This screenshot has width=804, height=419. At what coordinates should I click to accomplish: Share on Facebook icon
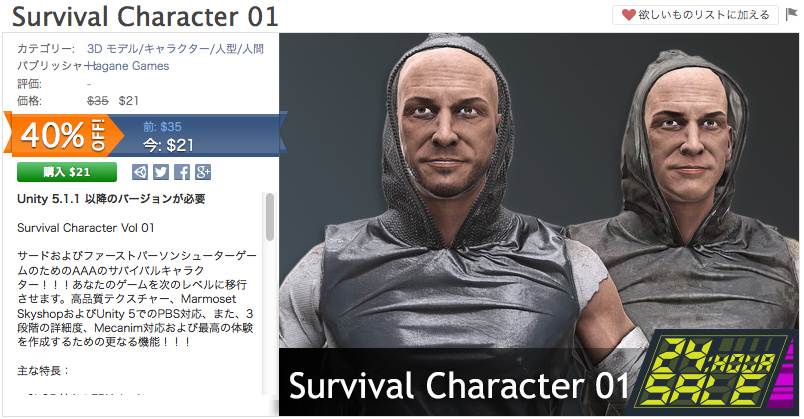(x=182, y=172)
